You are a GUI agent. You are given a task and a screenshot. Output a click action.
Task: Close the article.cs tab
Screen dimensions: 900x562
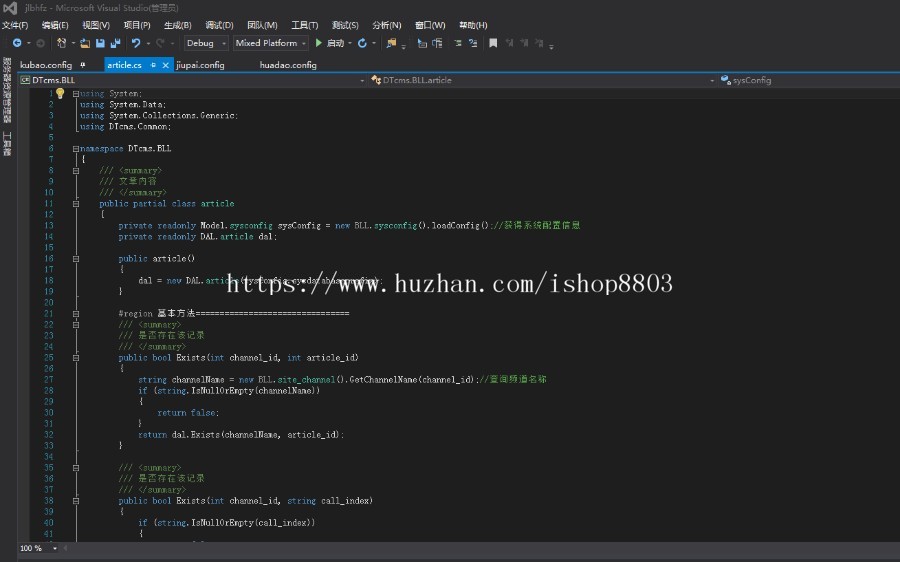tap(165, 65)
